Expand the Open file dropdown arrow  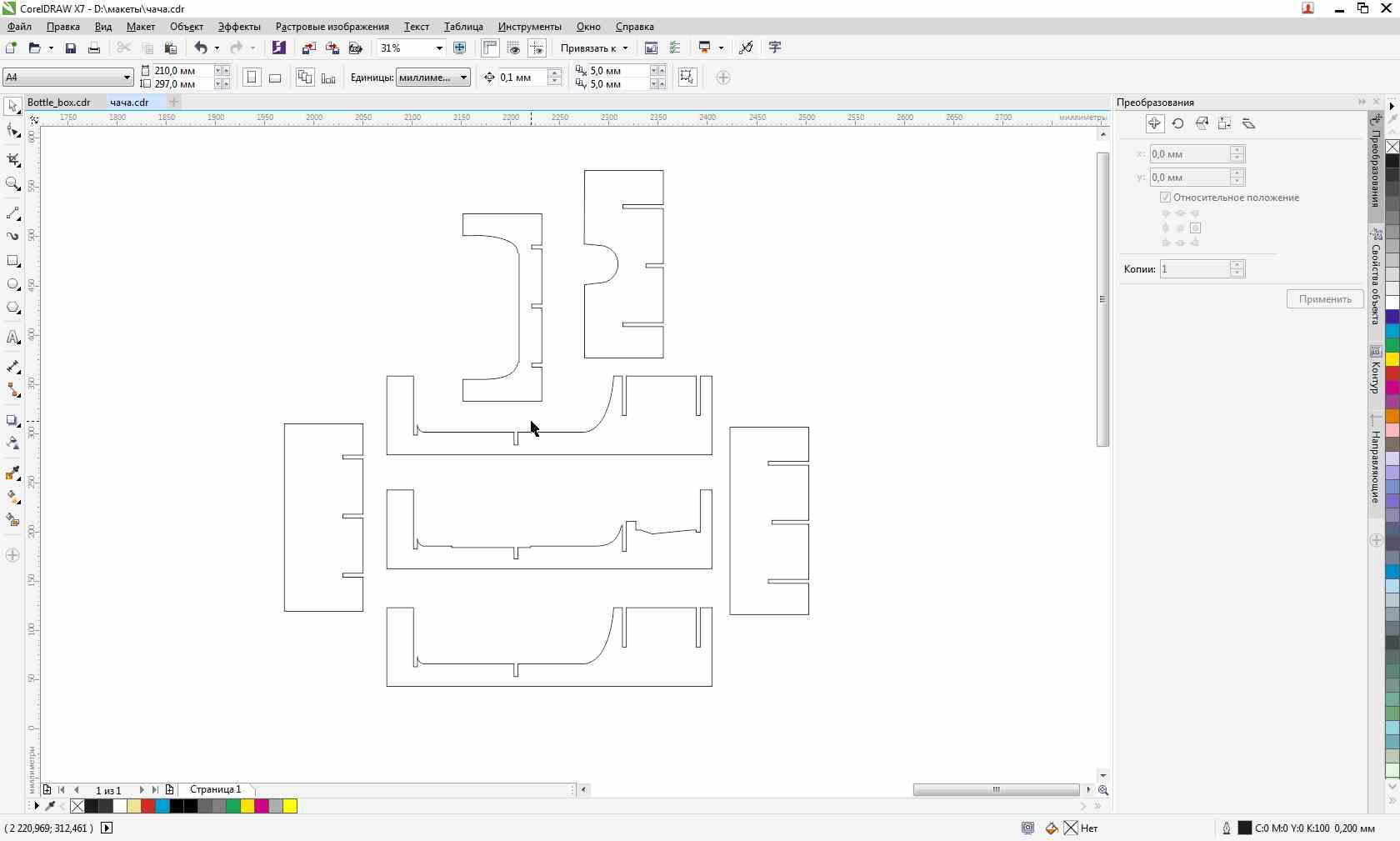pos(51,48)
